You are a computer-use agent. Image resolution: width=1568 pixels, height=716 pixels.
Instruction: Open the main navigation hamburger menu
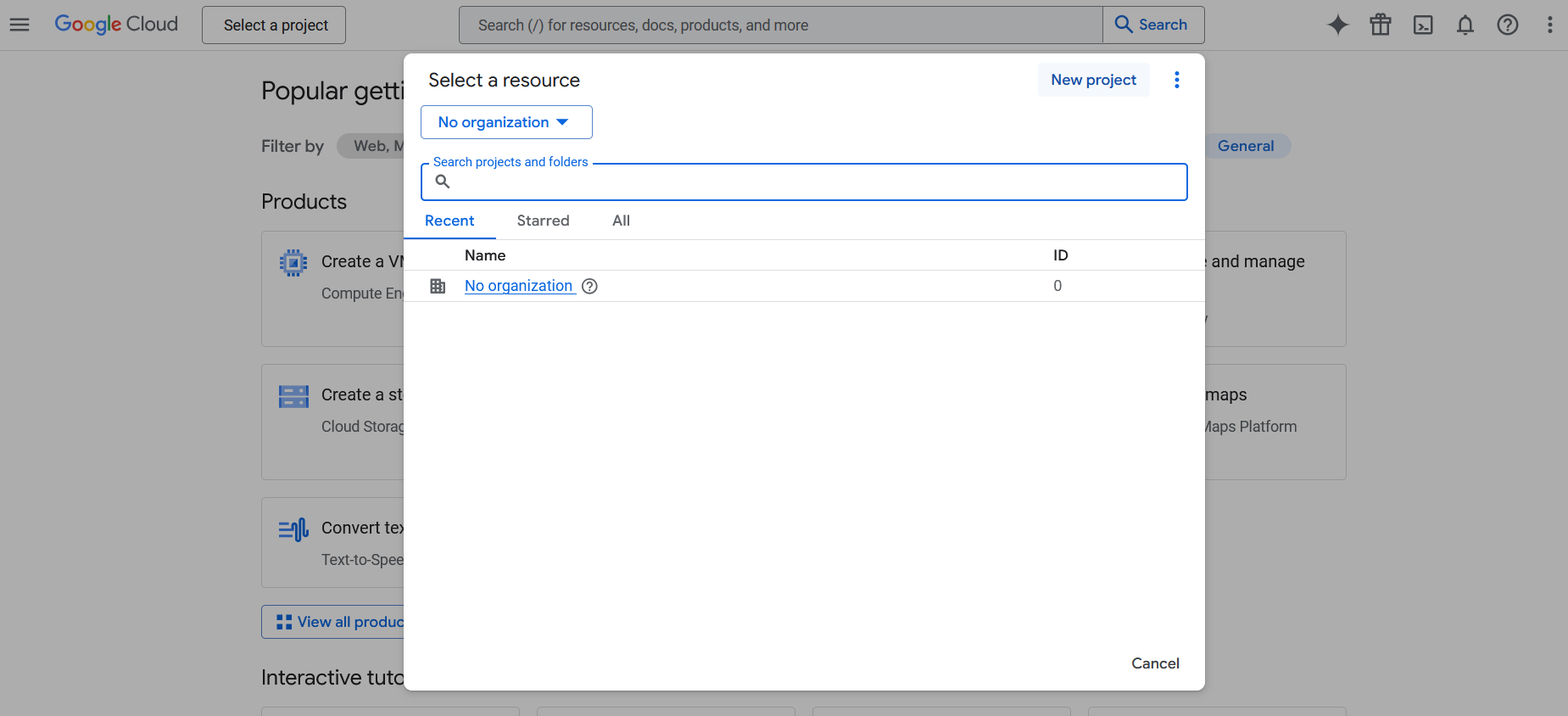click(x=20, y=25)
